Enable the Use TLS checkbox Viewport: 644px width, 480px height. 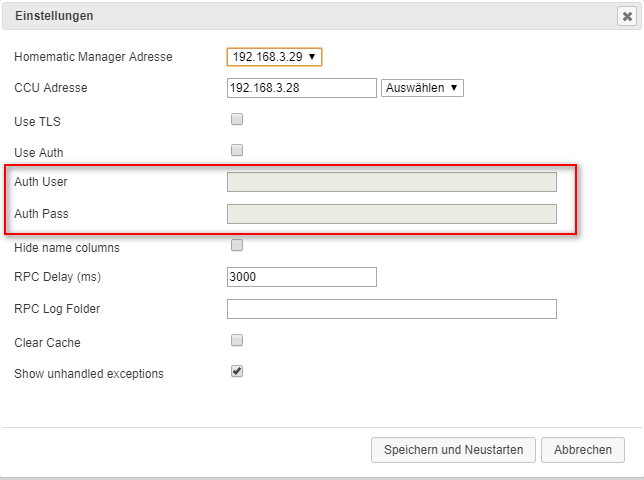237,119
